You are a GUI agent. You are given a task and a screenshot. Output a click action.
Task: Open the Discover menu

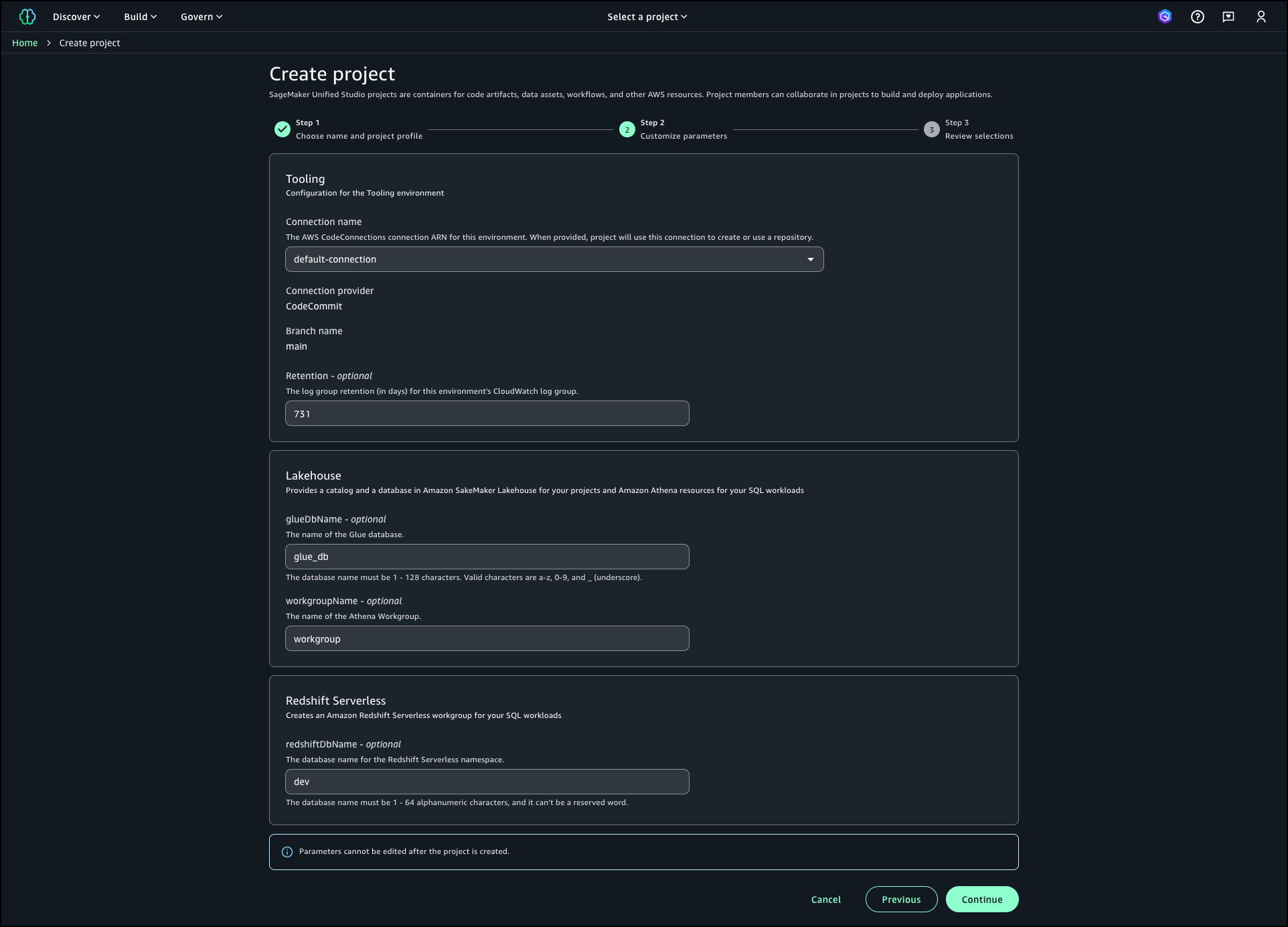76,17
